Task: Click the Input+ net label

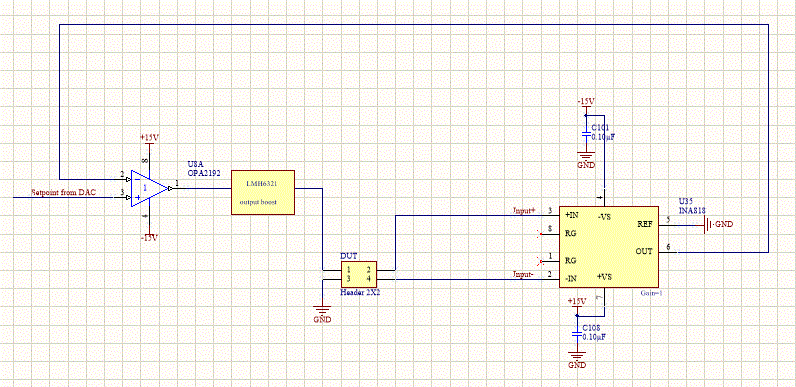Action: point(524,210)
